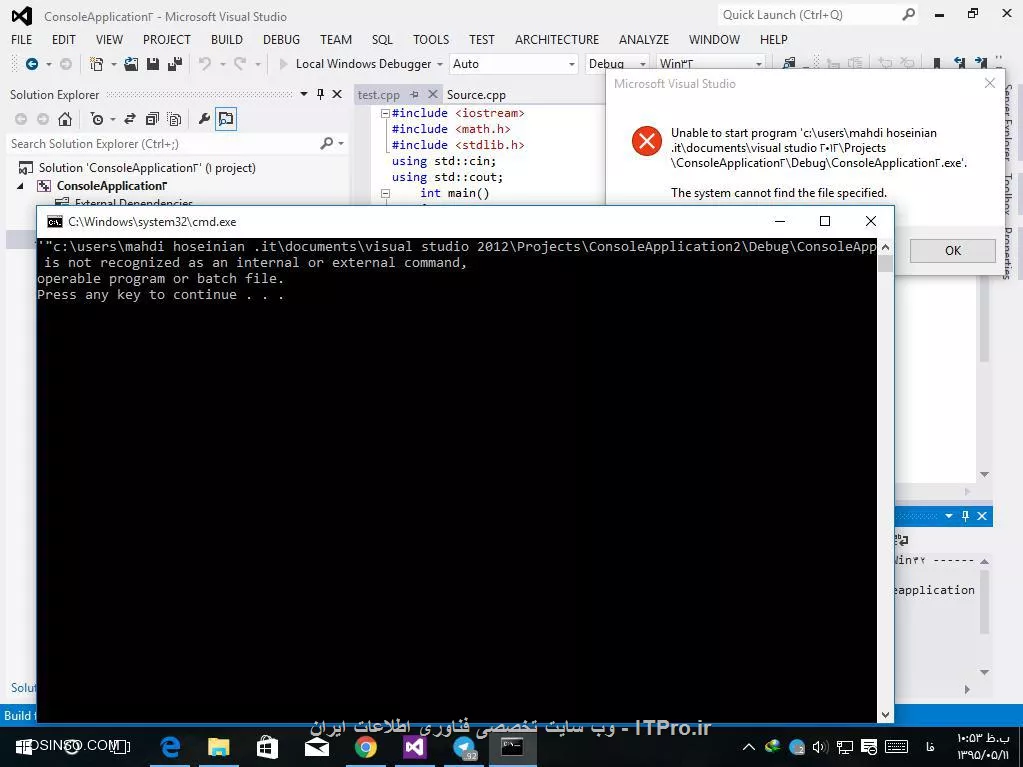Click the Sync with Active Document icon
The height and width of the screenshot is (767, 1023).
tap(130, 119)
